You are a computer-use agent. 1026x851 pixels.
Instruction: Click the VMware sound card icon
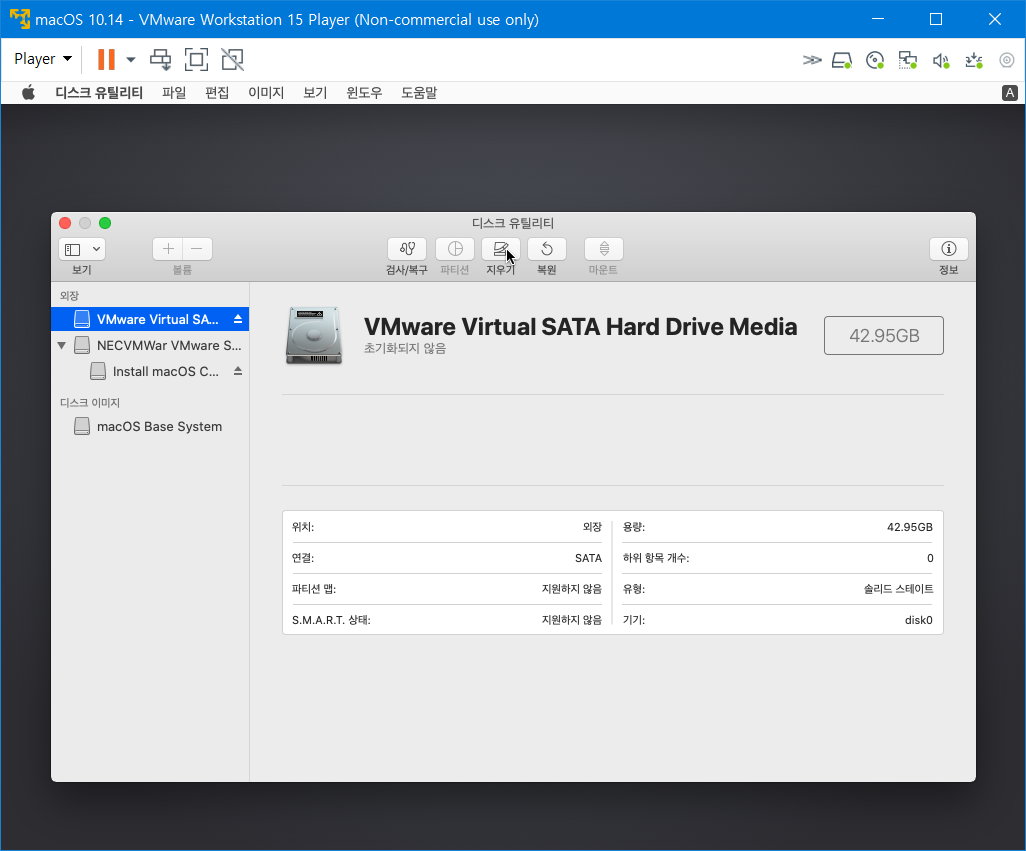coord(941,60)
